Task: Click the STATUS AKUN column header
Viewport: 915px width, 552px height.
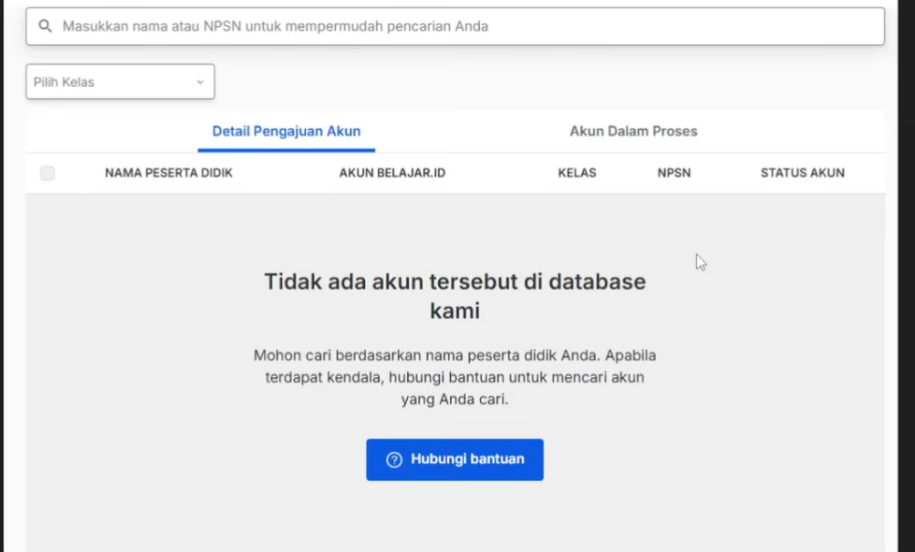Action: click(x=802, y=173)
